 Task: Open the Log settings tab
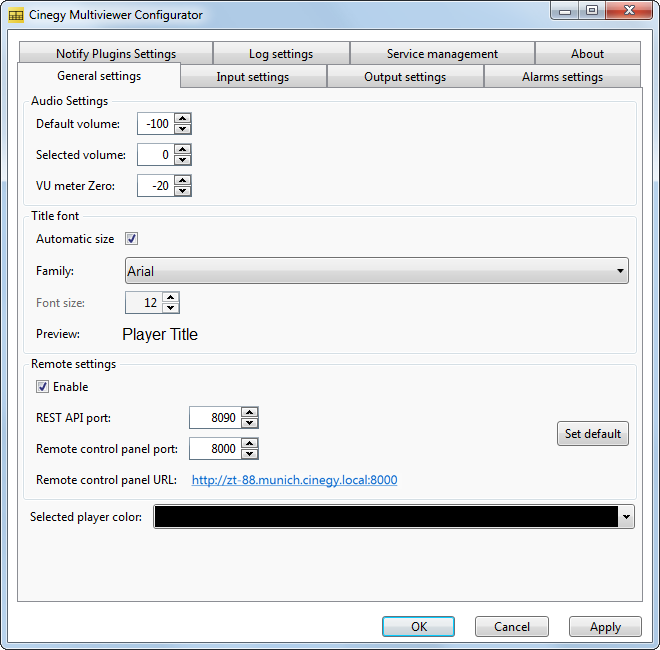(x=281, y=53)
